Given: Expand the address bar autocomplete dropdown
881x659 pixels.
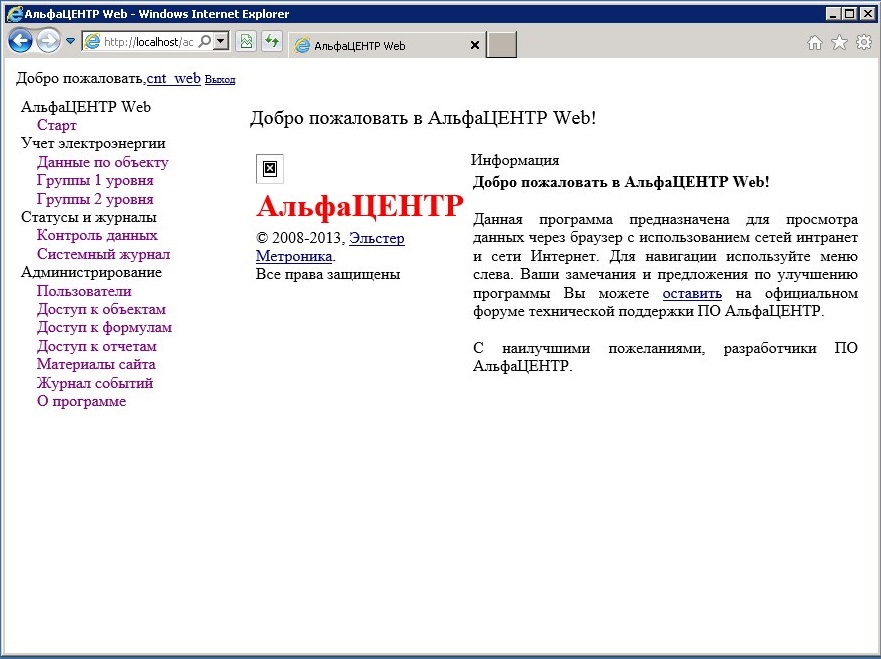Looking at the screenshot, I should pos(221,41).
